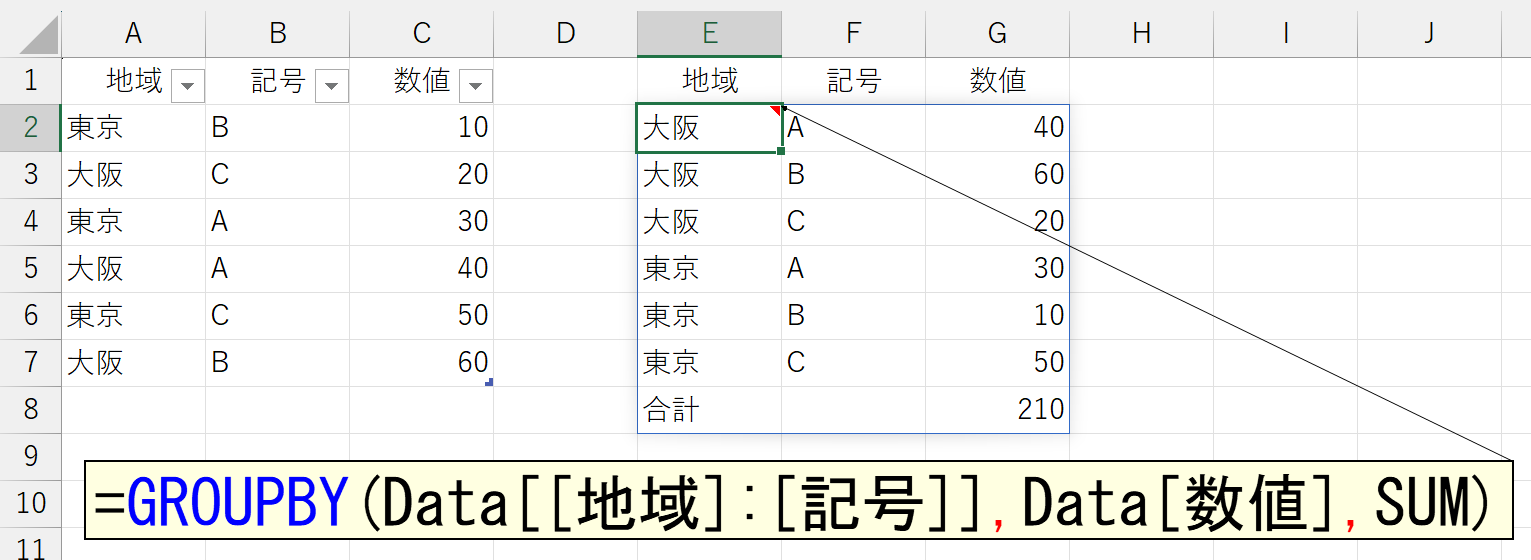Click cell C6 with value 50

422,316
